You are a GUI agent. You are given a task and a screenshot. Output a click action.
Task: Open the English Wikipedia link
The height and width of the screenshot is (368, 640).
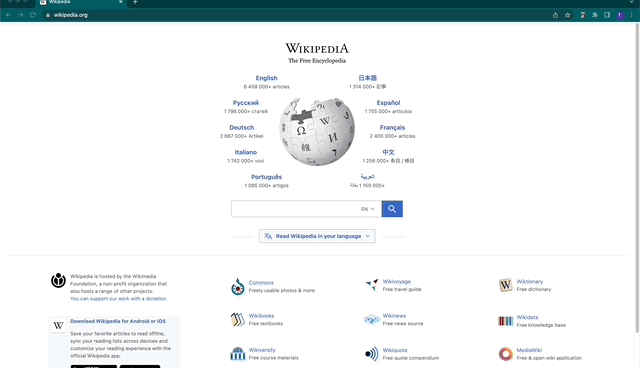pyautogui.click(x=267, y=78)
